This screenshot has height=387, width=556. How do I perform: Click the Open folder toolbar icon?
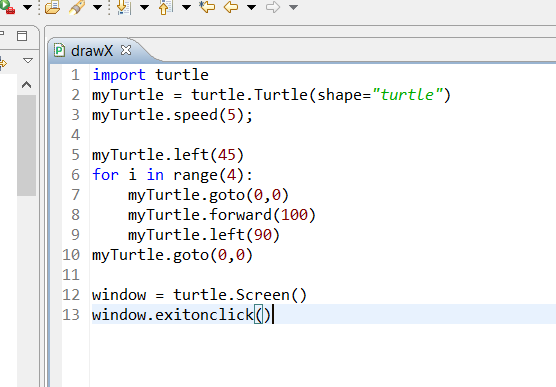pyautogui.click(x=52, y=7)
